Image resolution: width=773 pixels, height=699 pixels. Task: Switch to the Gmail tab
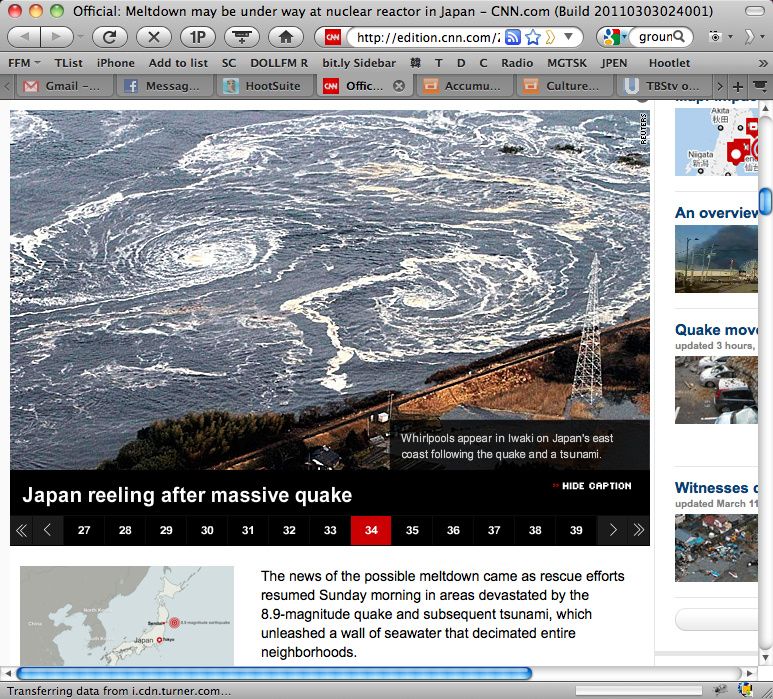(x=63, y=86)
